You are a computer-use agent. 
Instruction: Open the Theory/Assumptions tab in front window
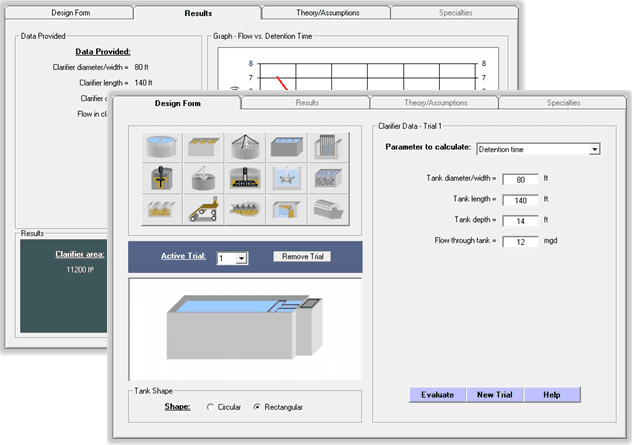(x=434, y=102)
